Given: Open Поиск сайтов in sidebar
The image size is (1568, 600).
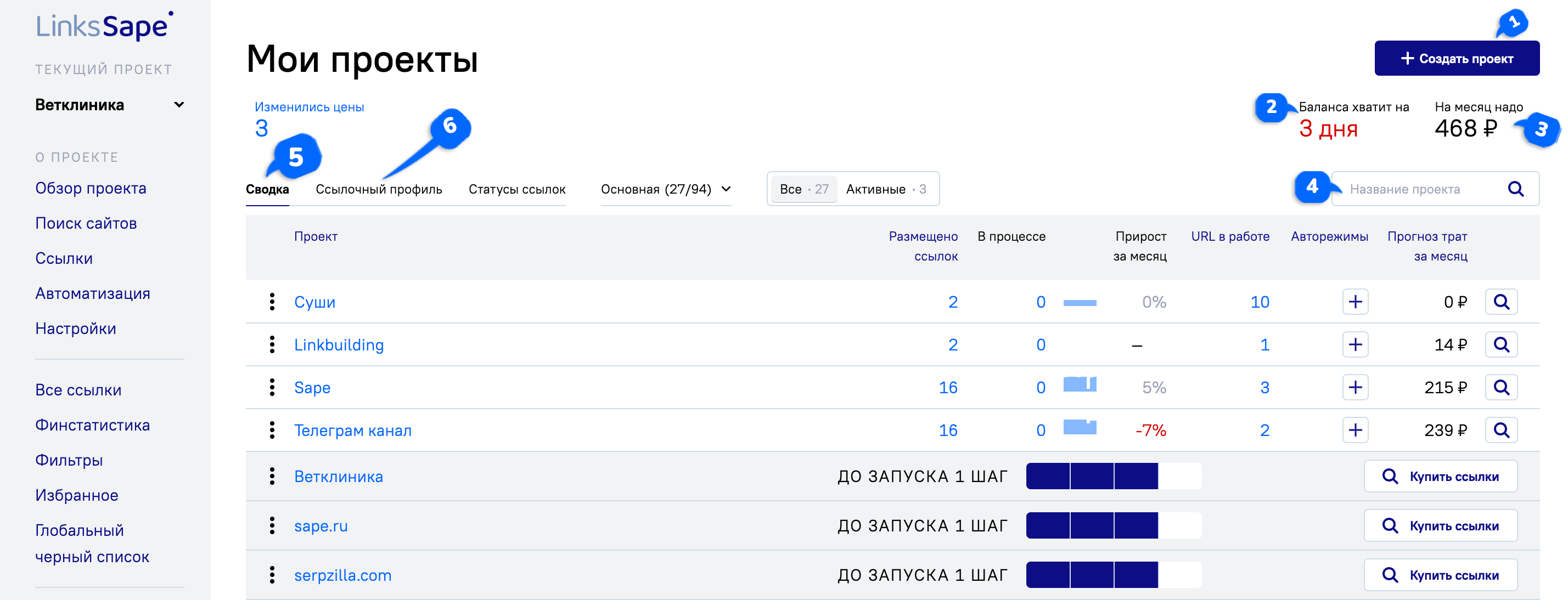Looking at the screenshot, I should [x=86, y=223].
